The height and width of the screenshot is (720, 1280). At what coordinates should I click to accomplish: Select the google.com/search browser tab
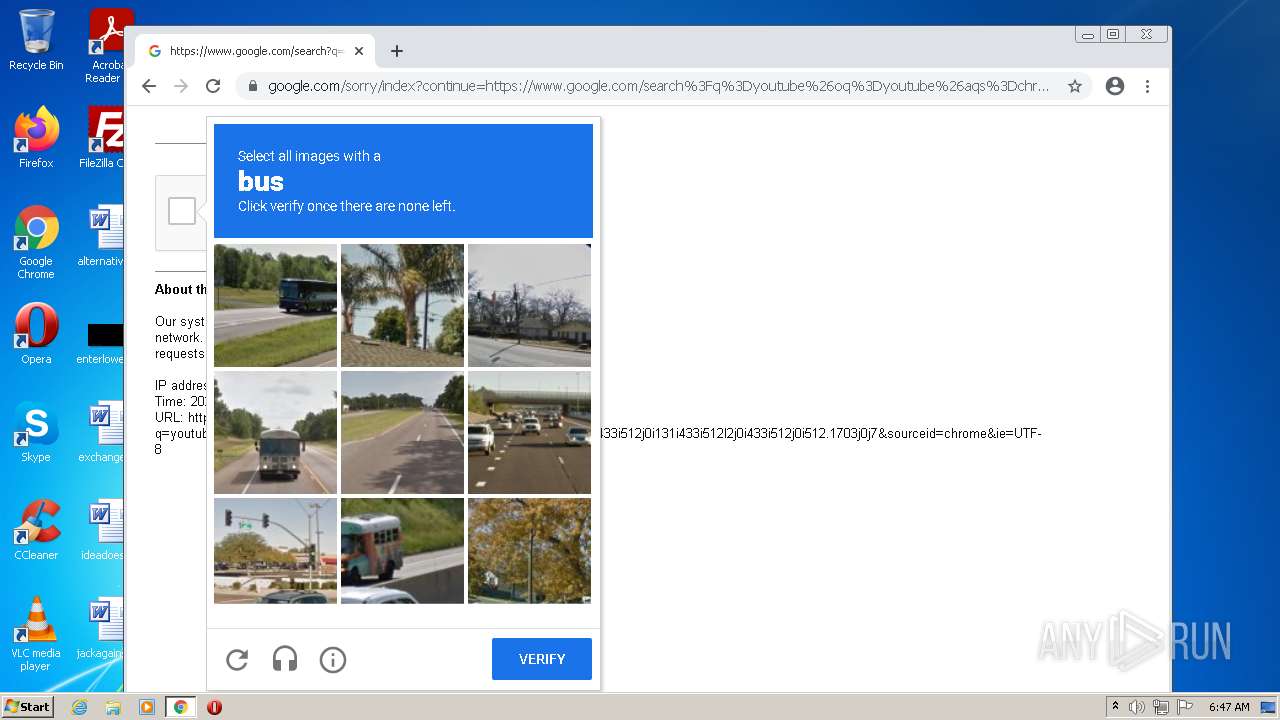click(x=255, y=51)
